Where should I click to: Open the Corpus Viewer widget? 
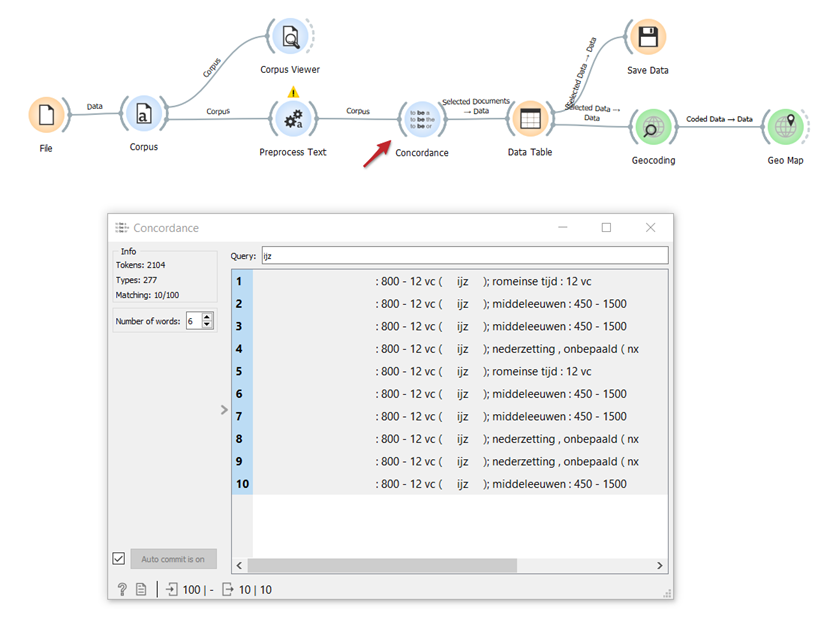click(290, 38)
